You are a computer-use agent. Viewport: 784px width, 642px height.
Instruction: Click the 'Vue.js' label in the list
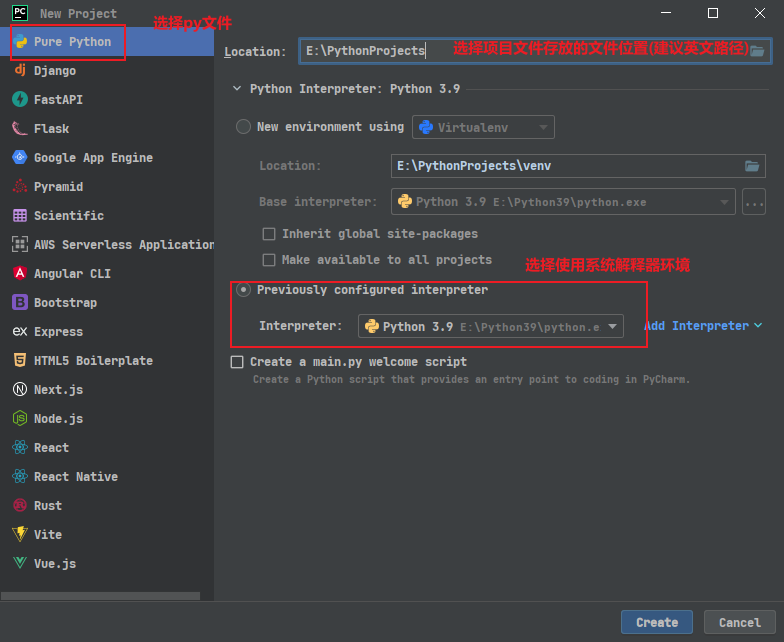(x=55, y=564)
